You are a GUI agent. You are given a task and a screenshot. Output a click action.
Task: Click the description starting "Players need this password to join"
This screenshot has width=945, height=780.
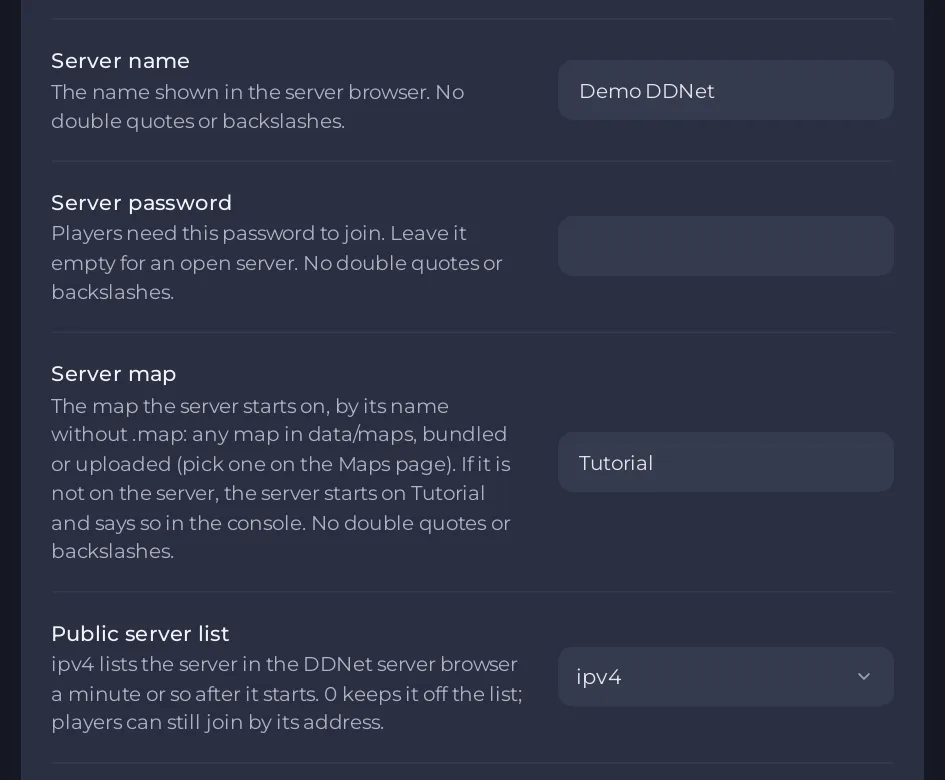point(277,263)
